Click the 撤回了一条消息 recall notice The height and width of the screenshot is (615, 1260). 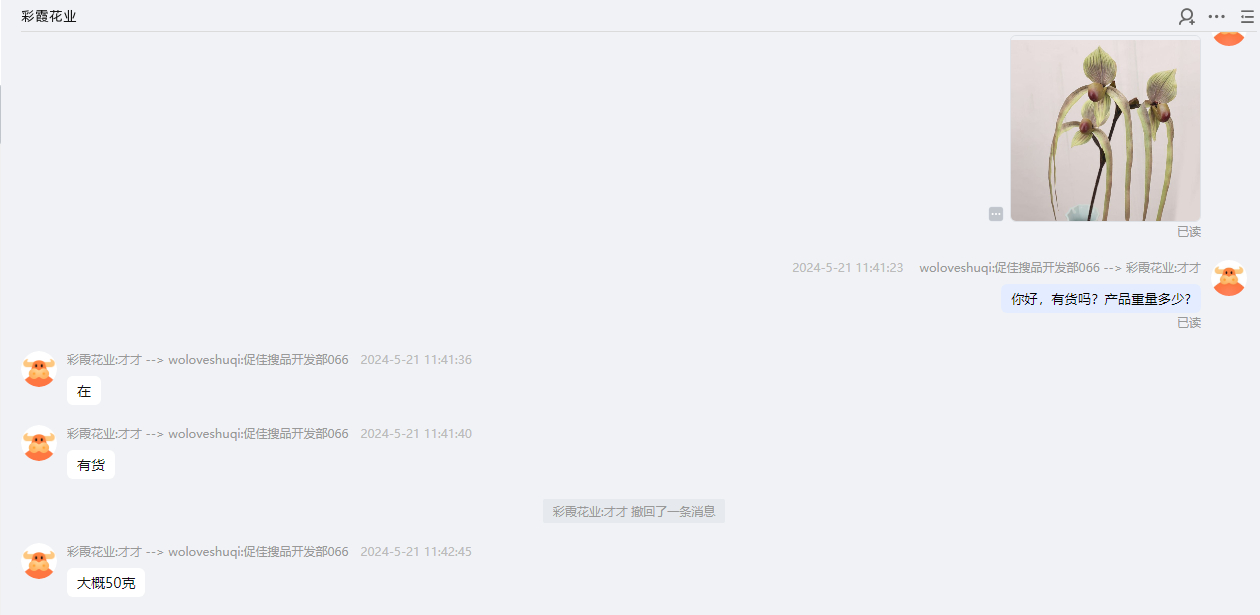634,511
